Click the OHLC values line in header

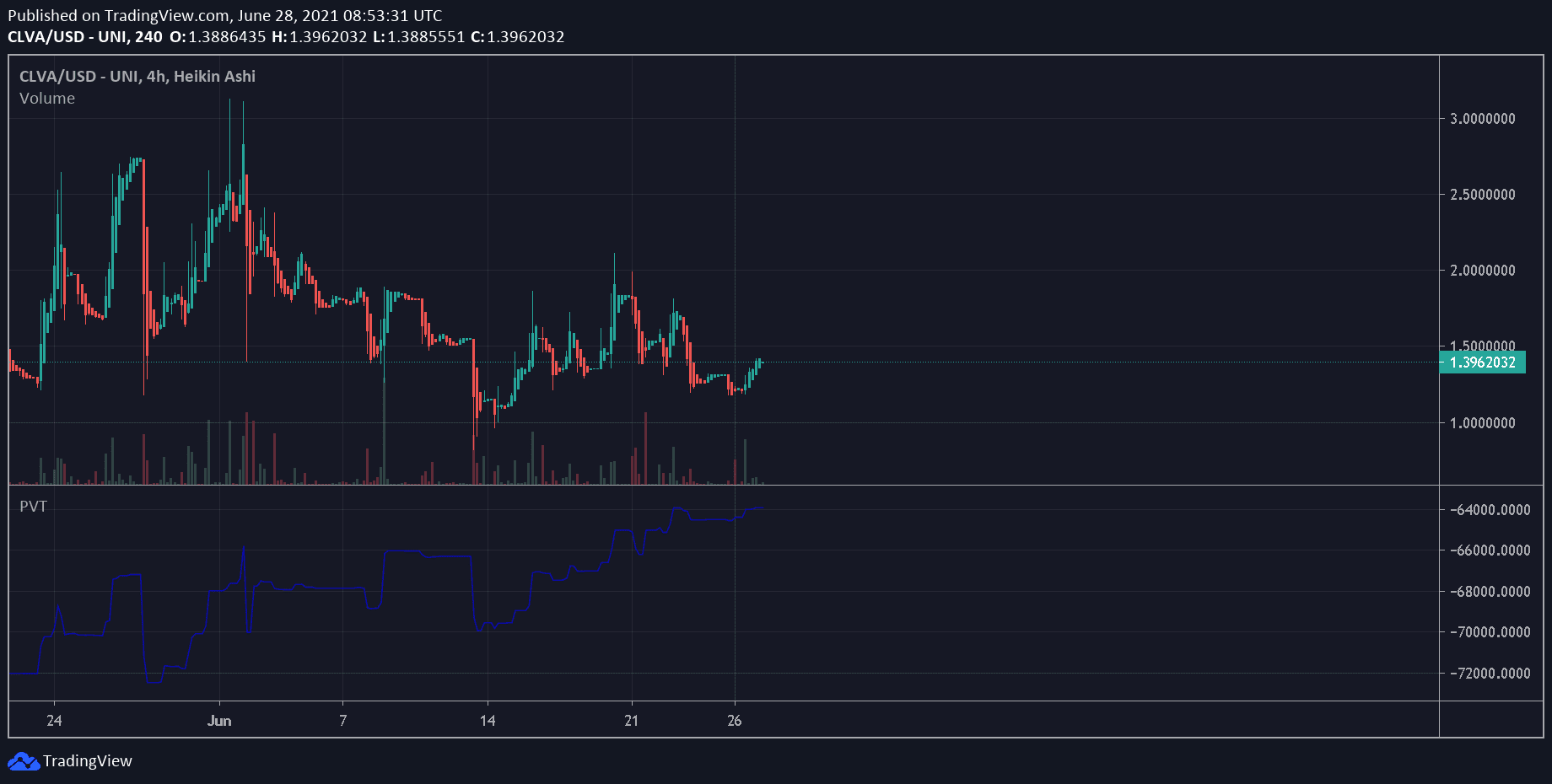(x=367, y=37)
